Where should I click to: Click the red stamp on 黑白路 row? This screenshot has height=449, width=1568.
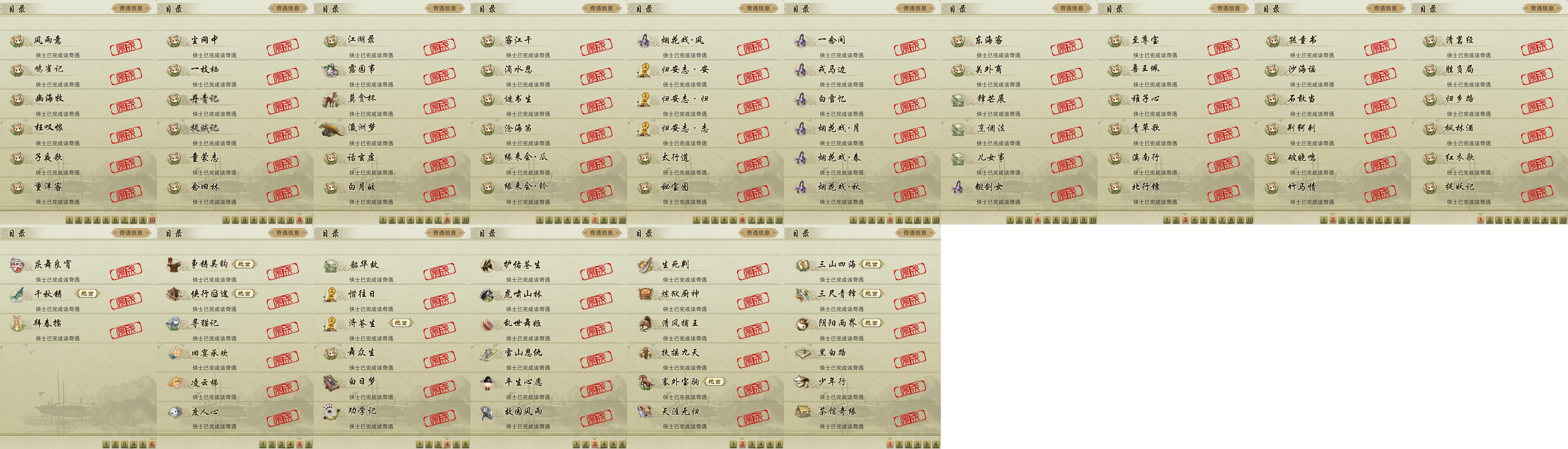(910, 359)
